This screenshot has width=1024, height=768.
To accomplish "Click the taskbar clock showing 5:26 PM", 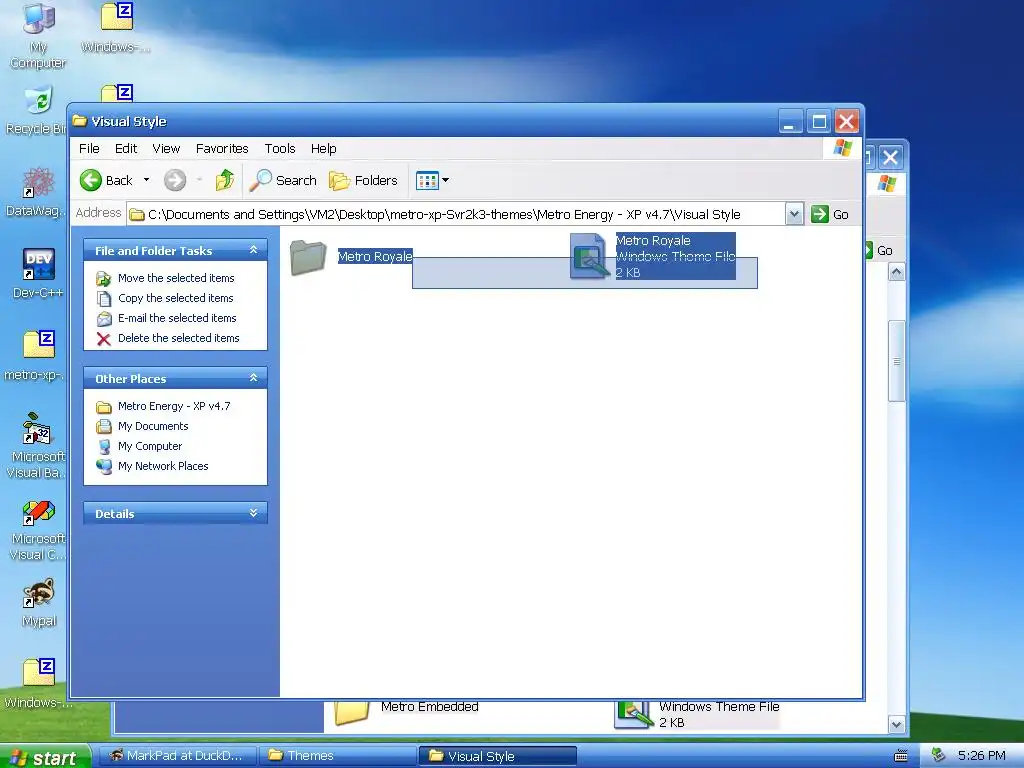I will 981,756.
